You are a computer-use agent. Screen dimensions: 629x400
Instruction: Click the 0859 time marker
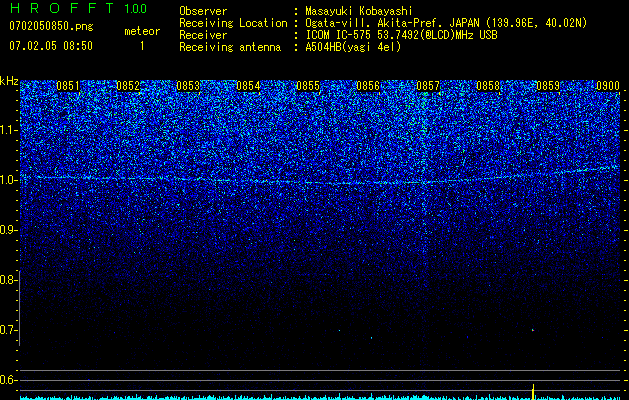coord(548,86)
